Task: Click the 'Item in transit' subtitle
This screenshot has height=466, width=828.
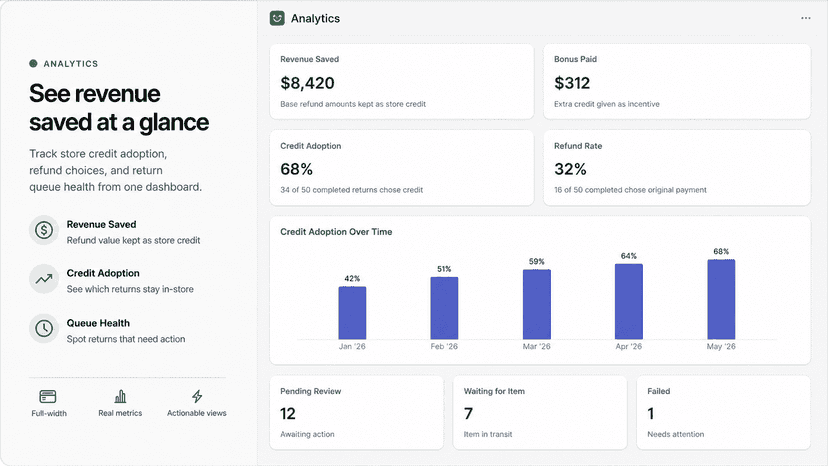Action: pos(488,434)
